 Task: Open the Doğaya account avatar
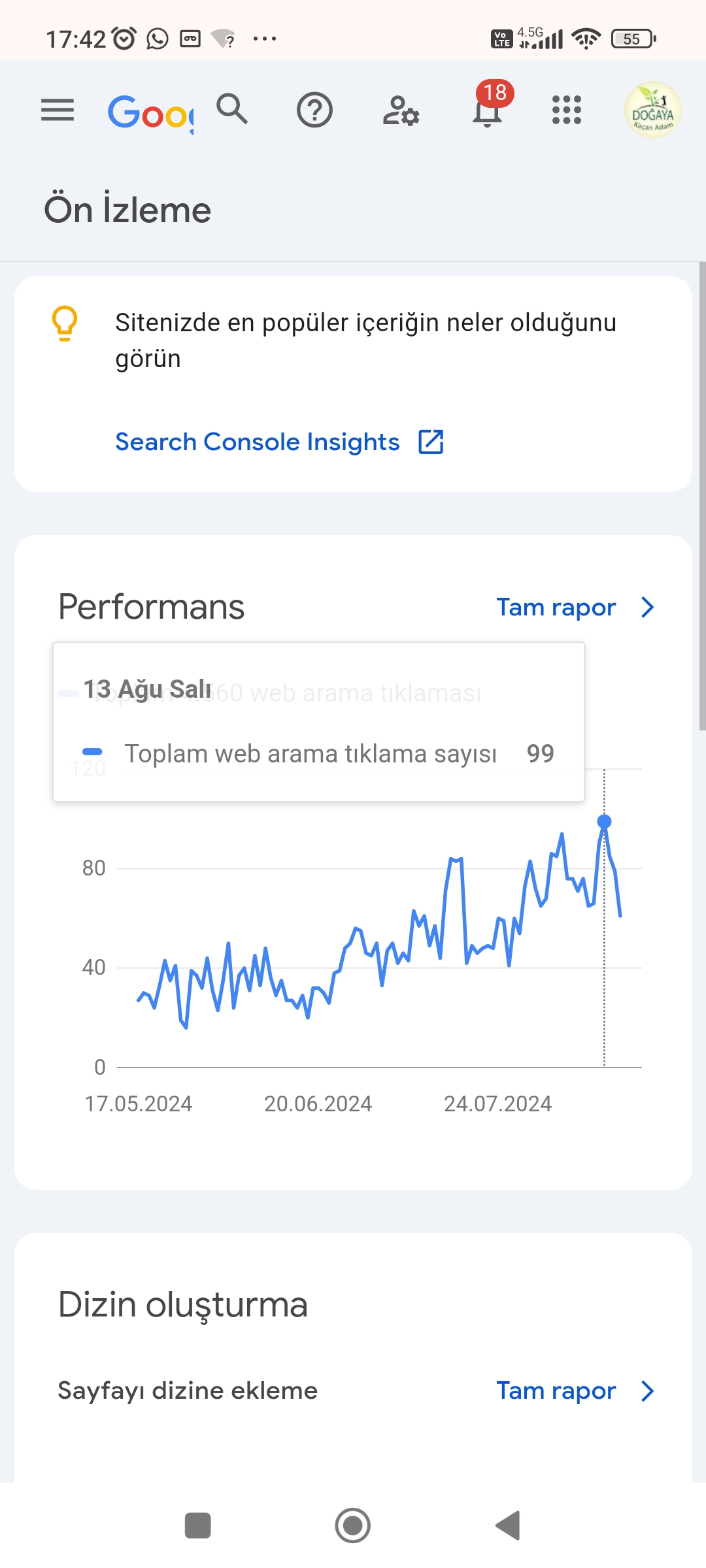[x=653, y=110]
